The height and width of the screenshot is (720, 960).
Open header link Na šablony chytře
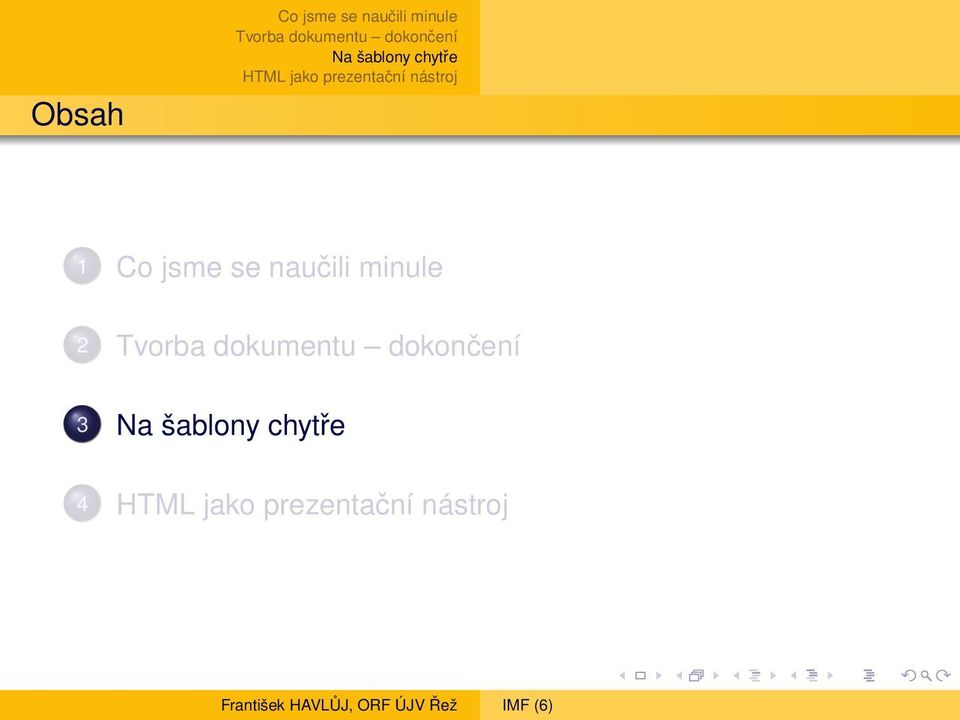(395, 57)
